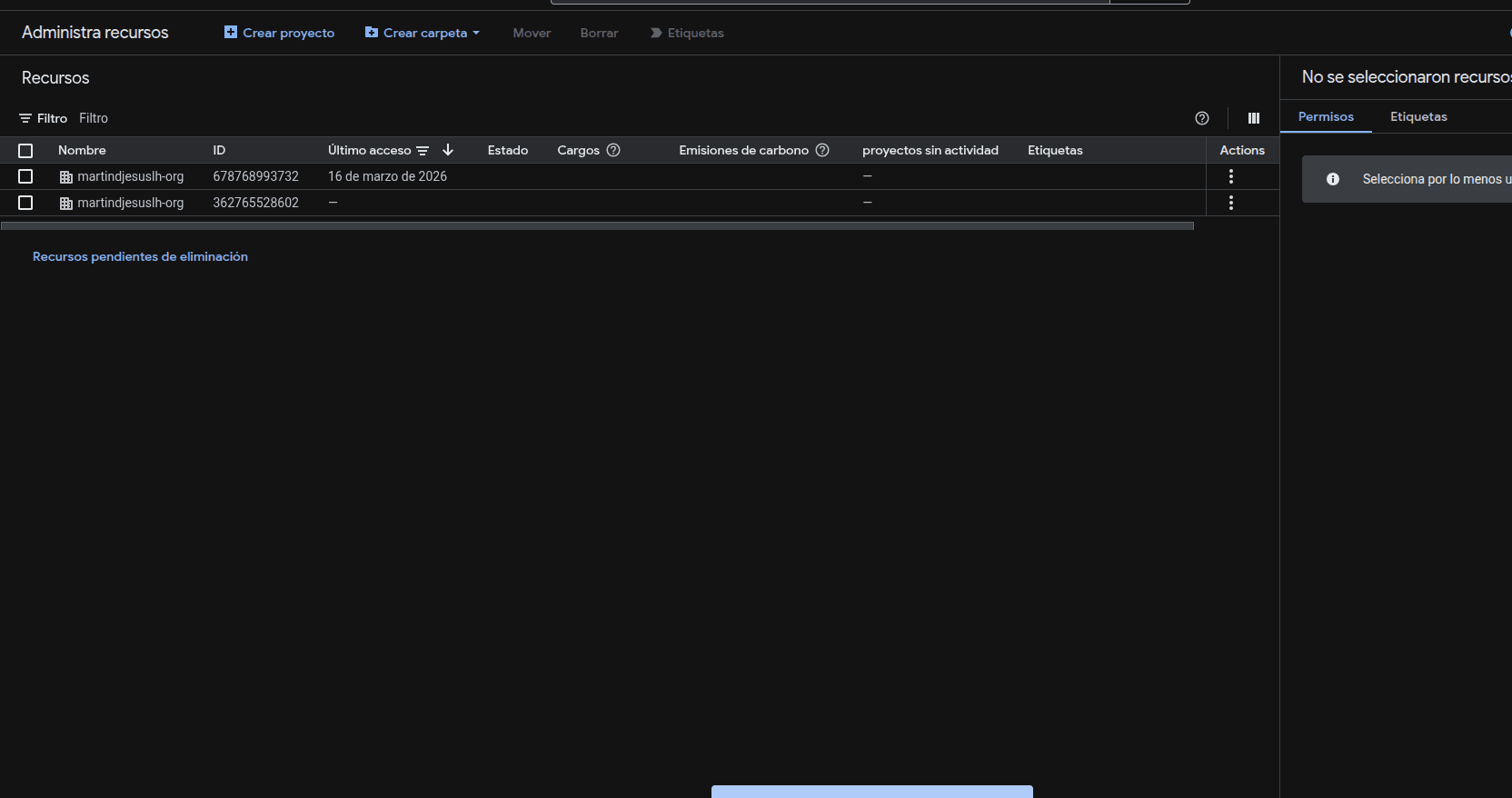Screen dimensions: 1512x798
Task: Open actions menu for ID 678768993732
Action: tap(1231, 176)
